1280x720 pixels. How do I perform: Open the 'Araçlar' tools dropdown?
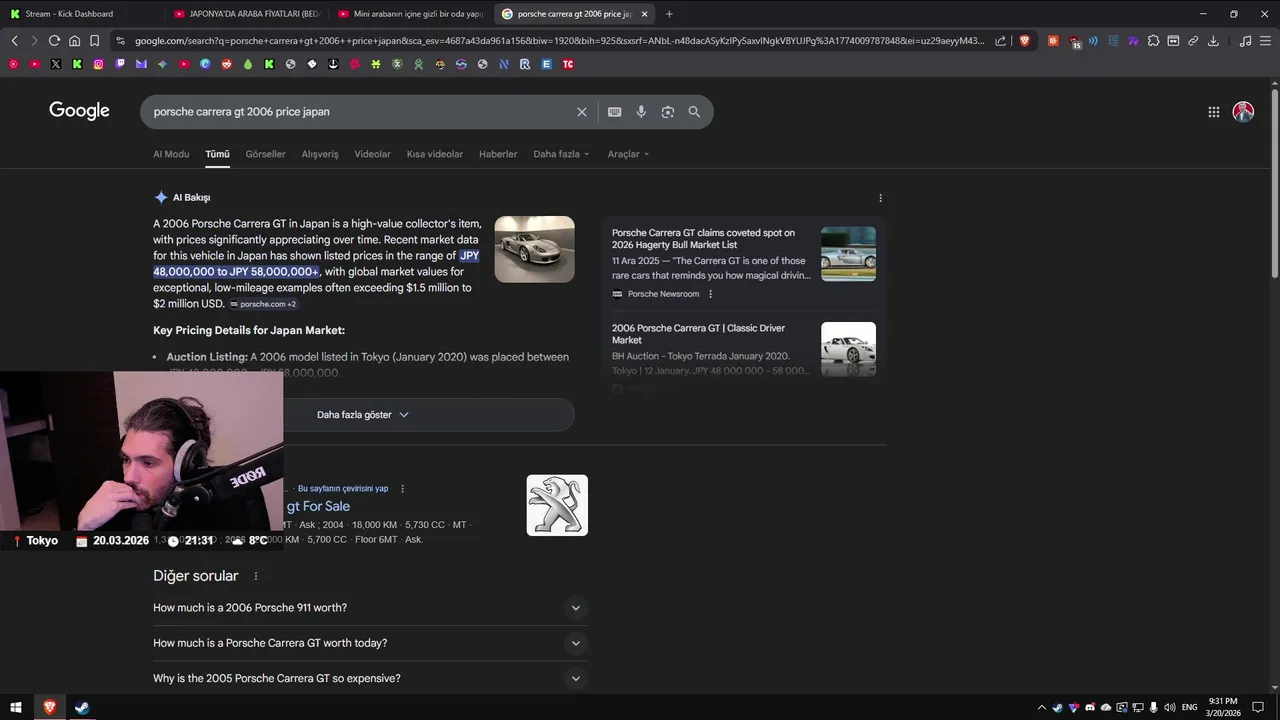pos(628,154)
